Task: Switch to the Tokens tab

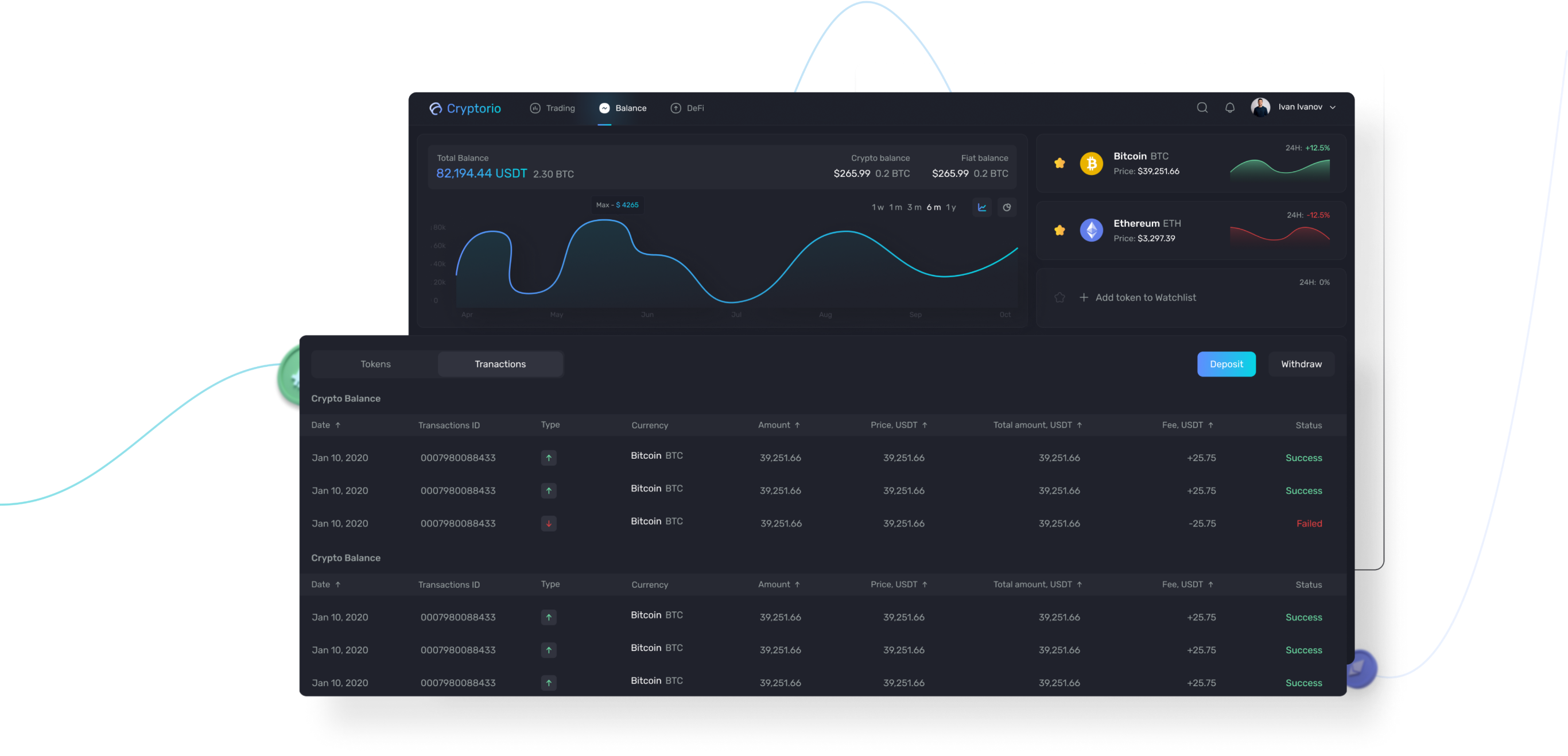Action: (x=375, y=364)
